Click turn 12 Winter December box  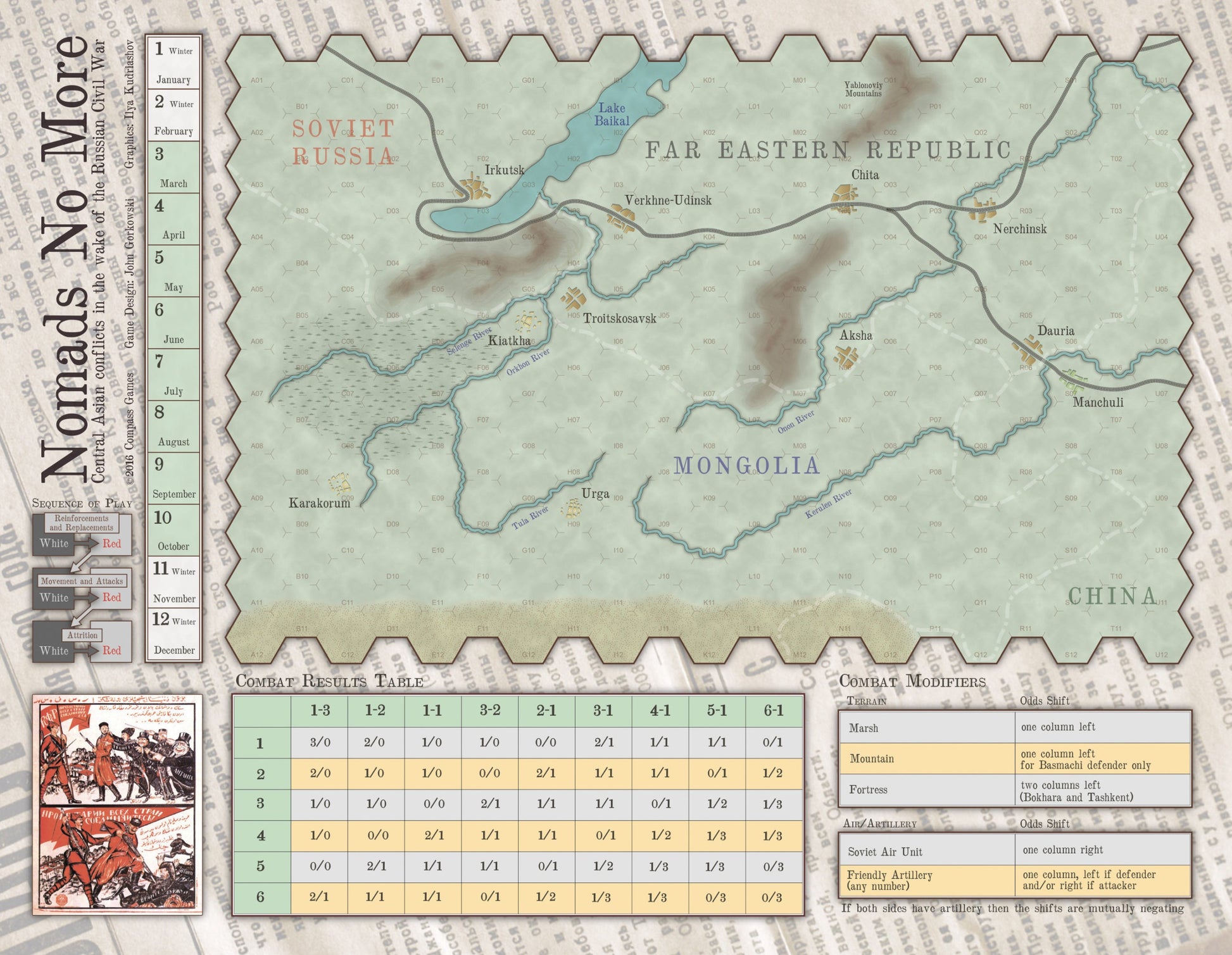173,635
